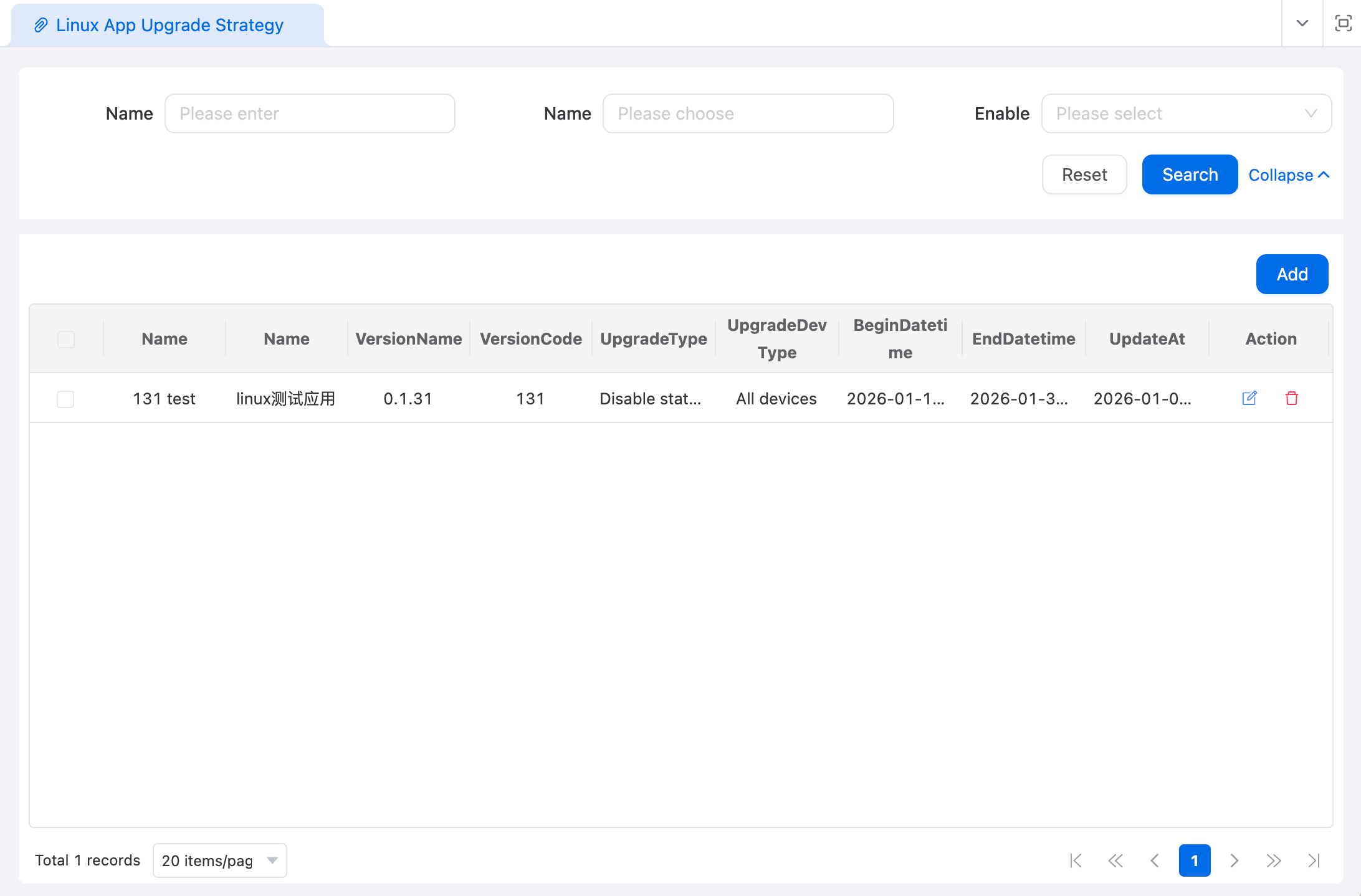Expand the tab list chevron menu
The width and height of the screenshot is (1361, 896).
click(x=1302, y=24)
